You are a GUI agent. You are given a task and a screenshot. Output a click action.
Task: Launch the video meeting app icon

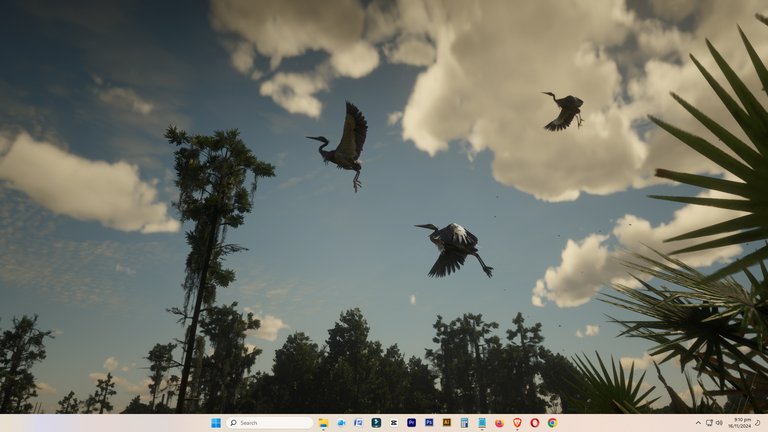341,423
